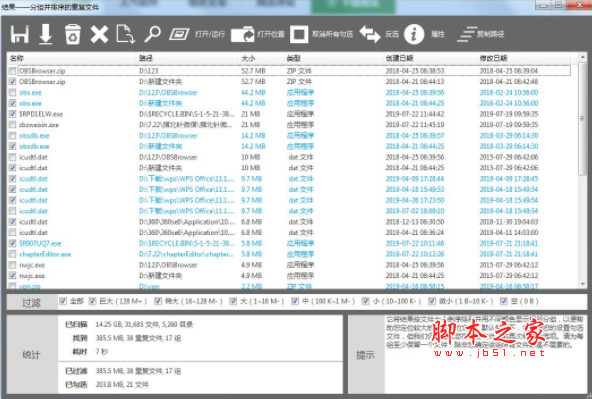Click the 复制路径 lines icon

point(466,34)
